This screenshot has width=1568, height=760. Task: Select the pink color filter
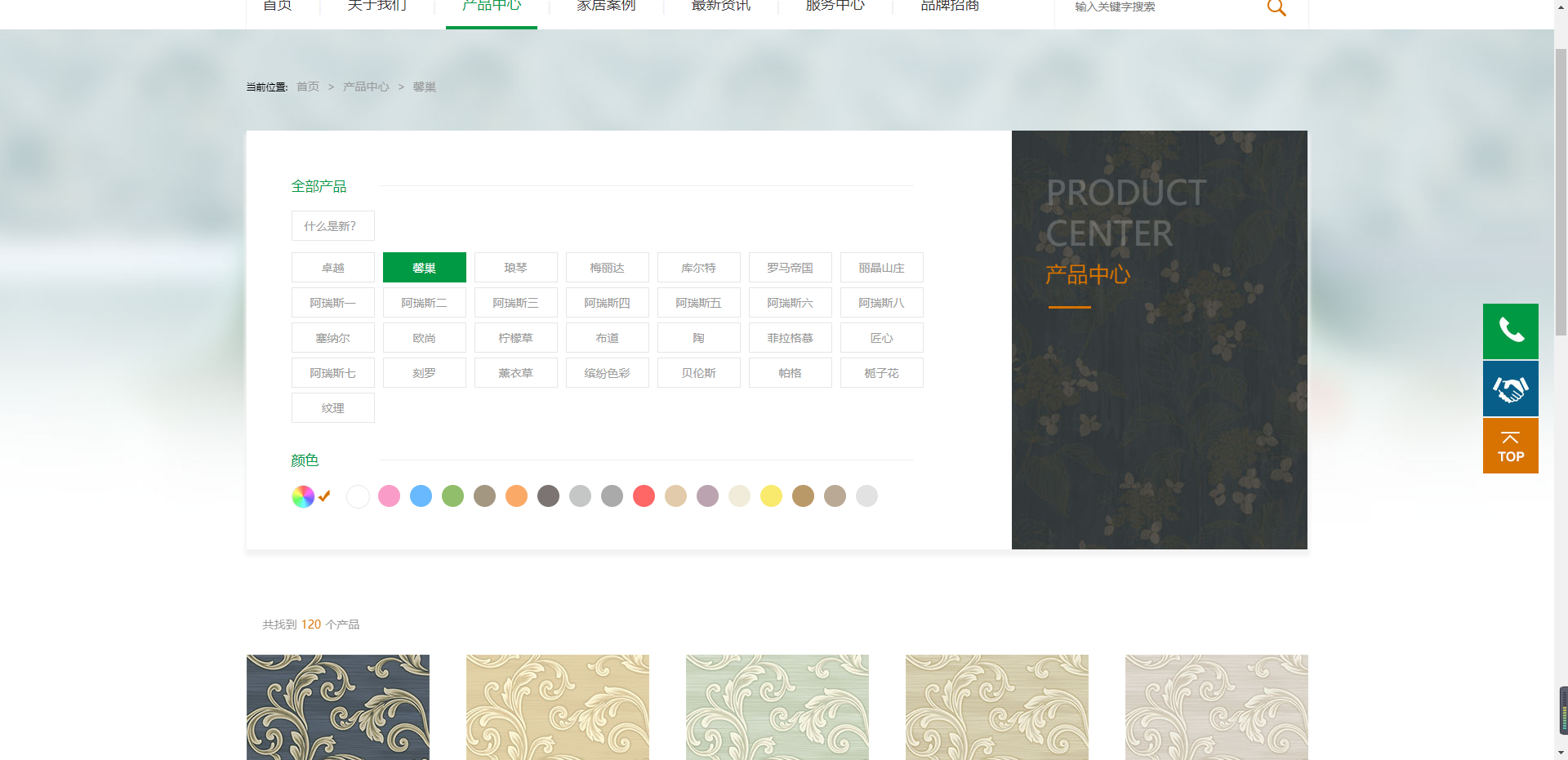(390, 496)
